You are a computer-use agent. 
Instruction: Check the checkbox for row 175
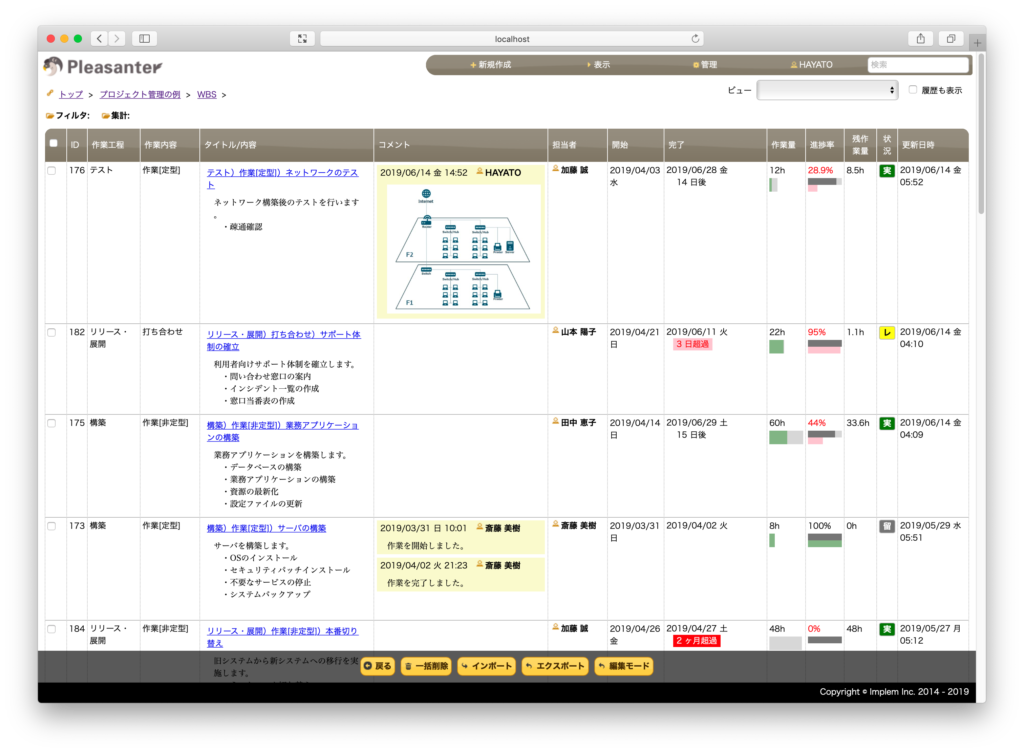(x=52, y=423)
